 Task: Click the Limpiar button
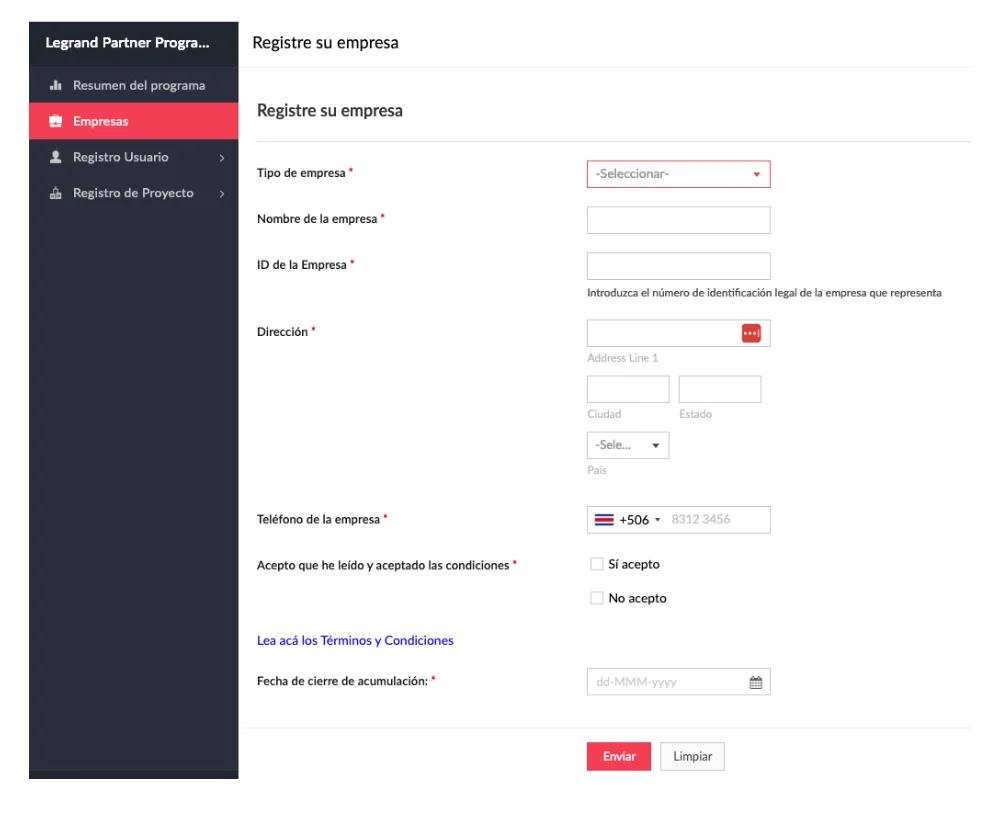(692, 756)
